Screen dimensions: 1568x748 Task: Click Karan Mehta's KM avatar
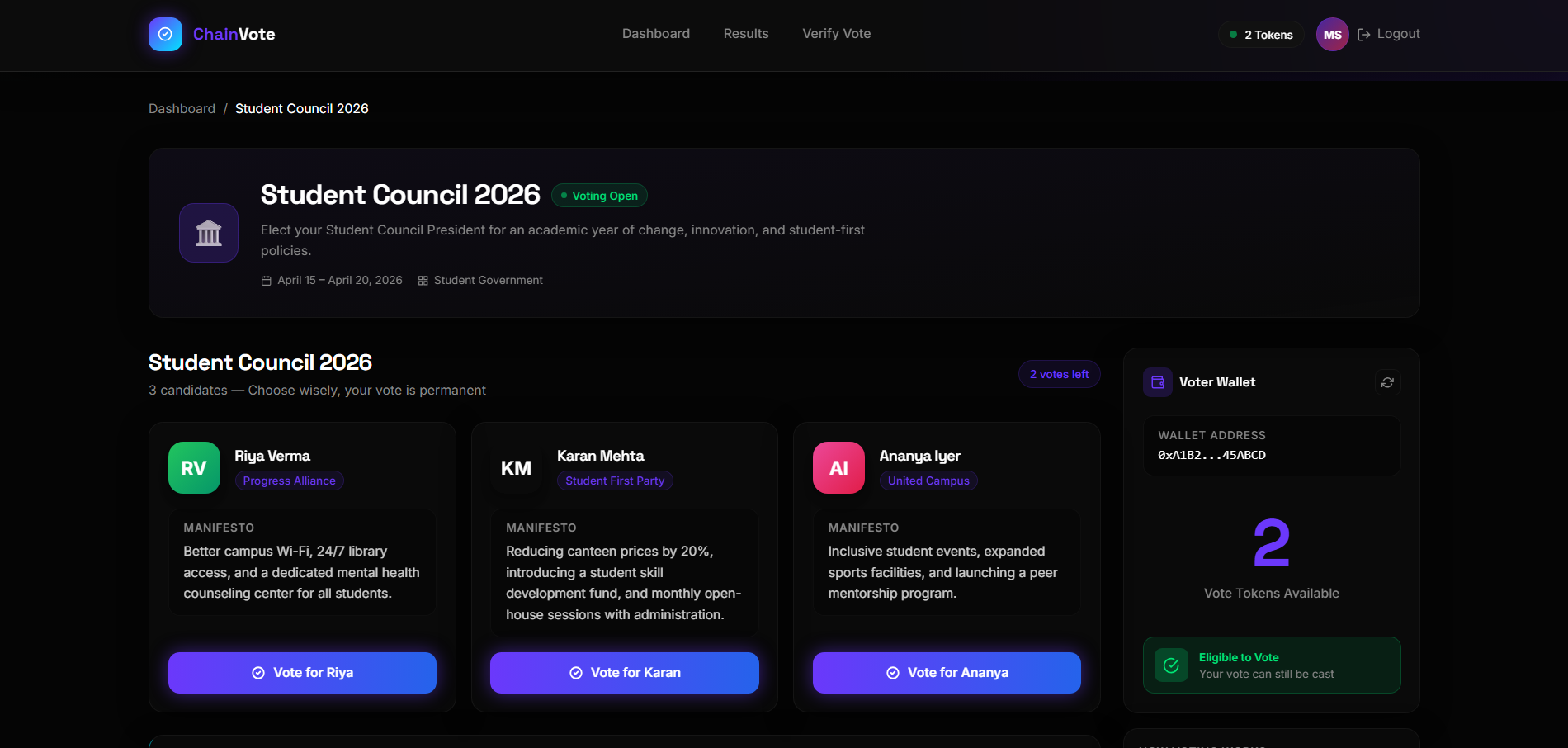pyautogui.click(x=516, y=468)
